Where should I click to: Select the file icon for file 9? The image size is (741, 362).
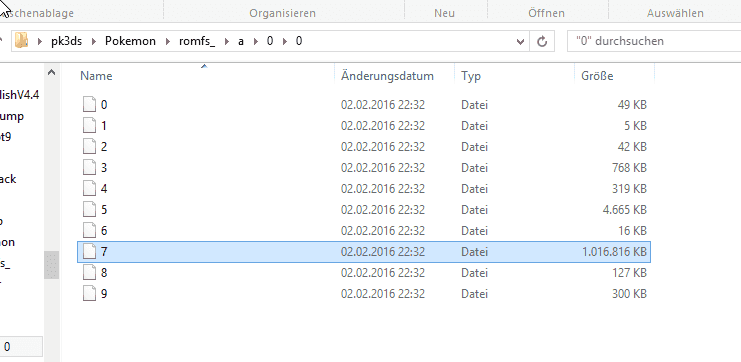click(x=89, y=293)
